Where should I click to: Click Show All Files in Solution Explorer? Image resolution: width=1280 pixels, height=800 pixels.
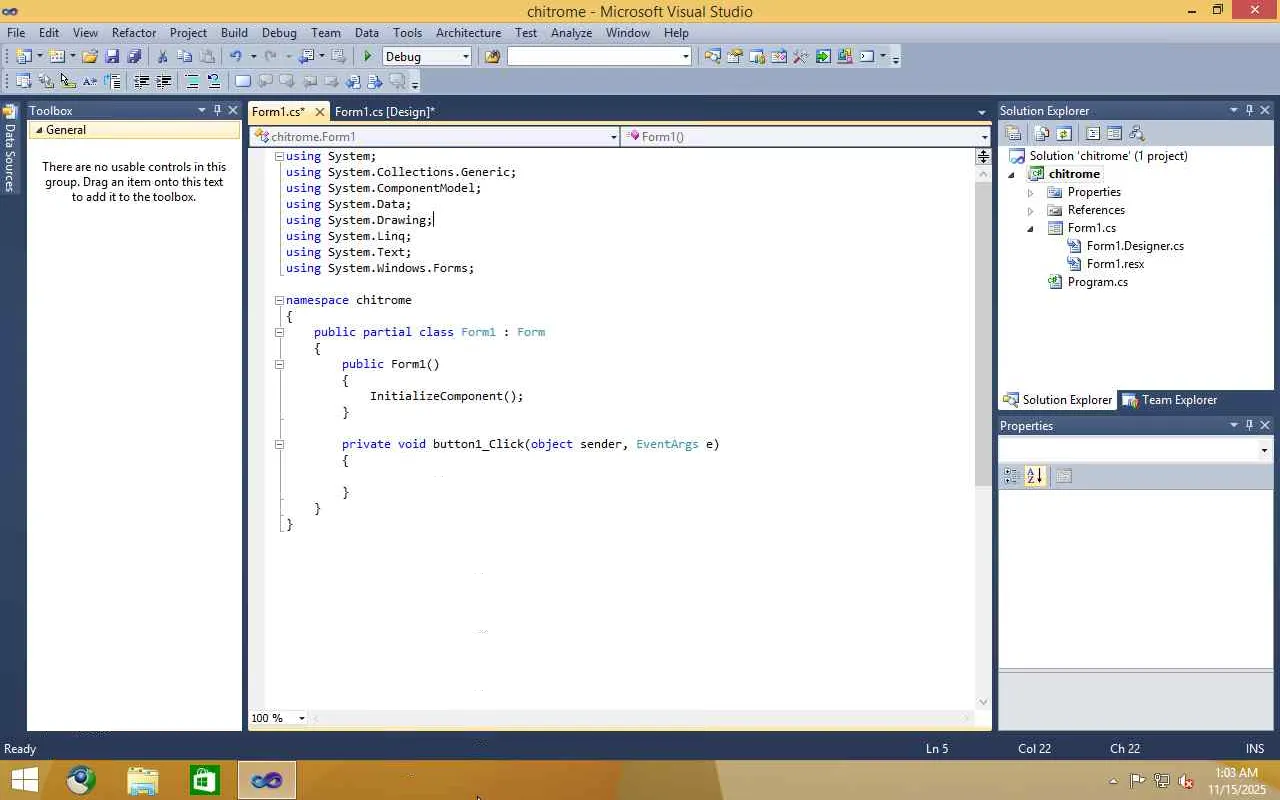(1042, 133)
